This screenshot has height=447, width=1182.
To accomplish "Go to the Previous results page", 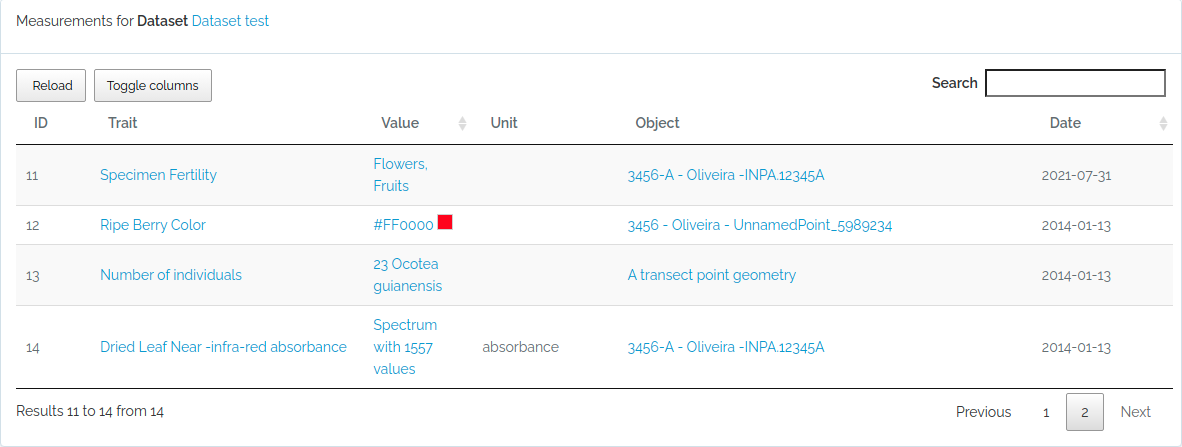I will [984, 412].
